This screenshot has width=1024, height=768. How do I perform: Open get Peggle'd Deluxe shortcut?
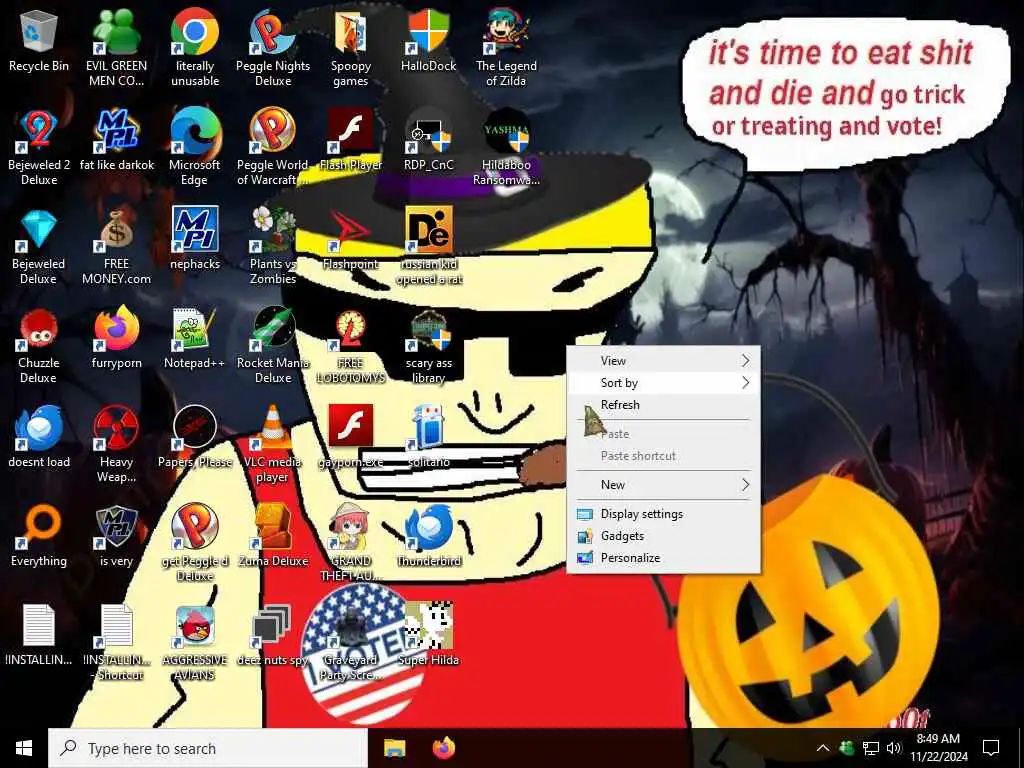pos(195,543)
